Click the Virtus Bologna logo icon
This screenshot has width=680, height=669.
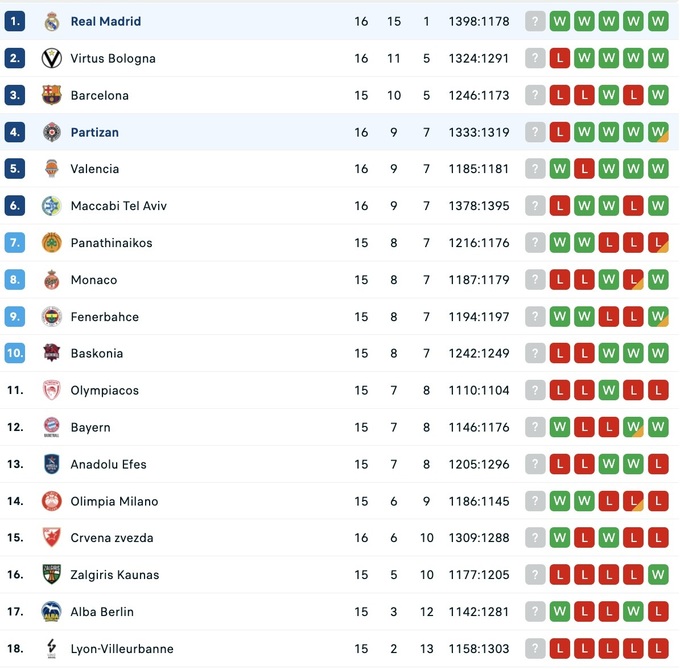tap(52, 58)
